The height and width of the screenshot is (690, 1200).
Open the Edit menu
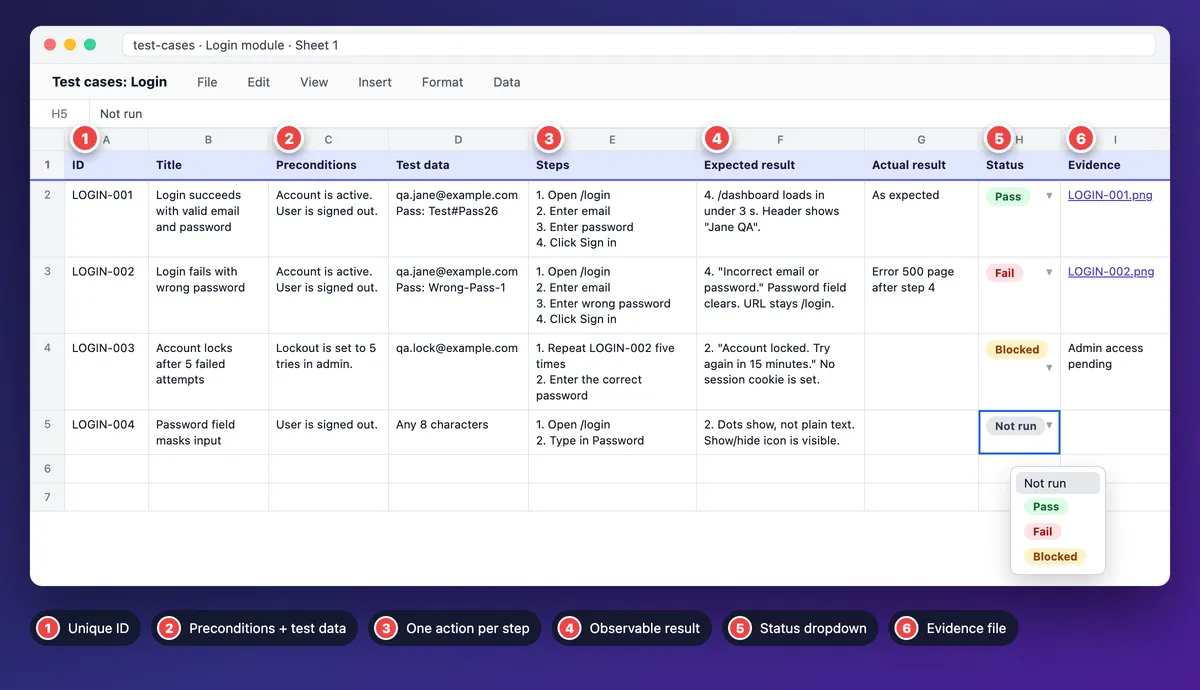(x=259, y=82)
